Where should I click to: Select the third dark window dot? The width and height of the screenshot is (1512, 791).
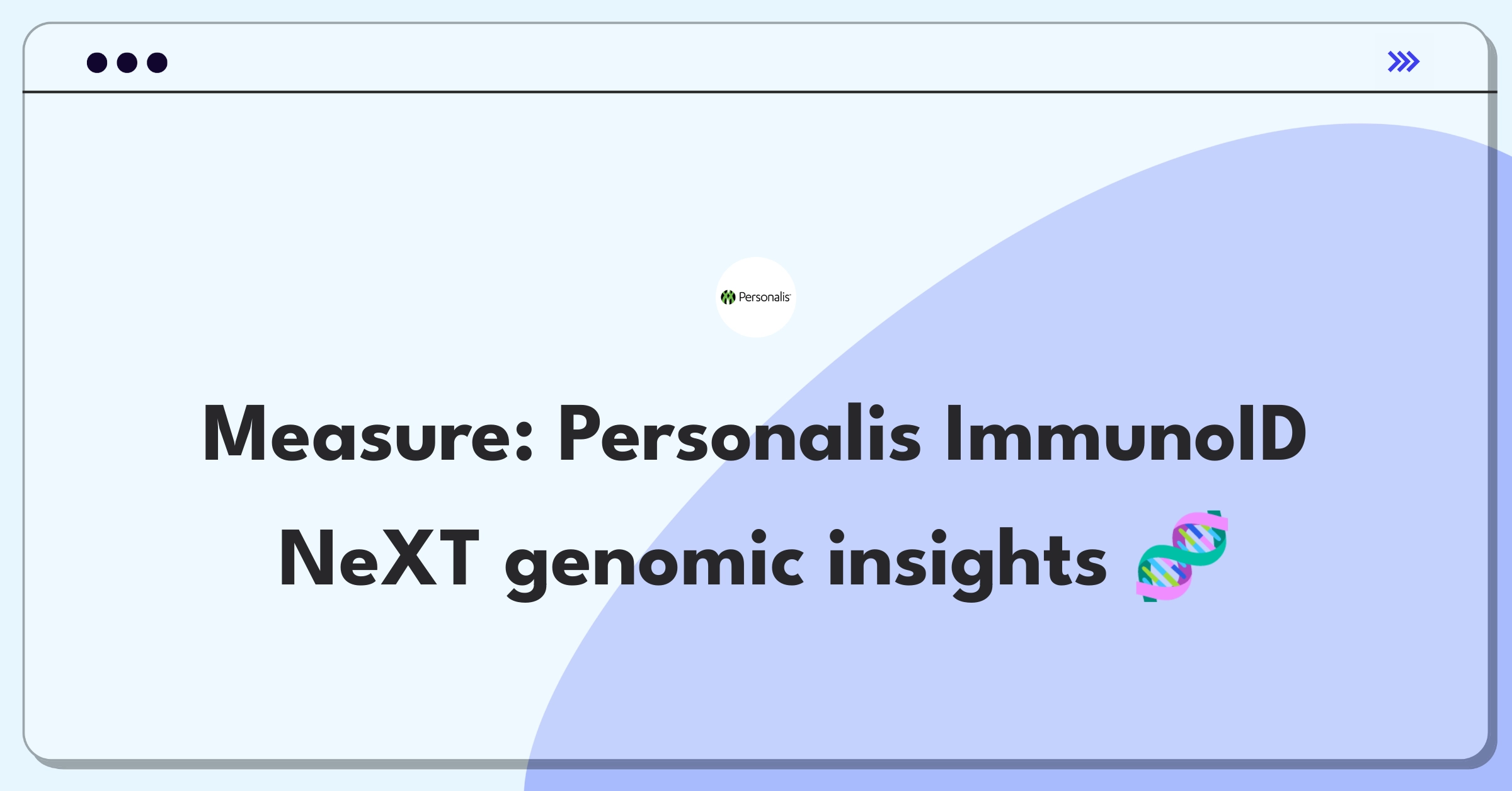[x=157, y=62]
